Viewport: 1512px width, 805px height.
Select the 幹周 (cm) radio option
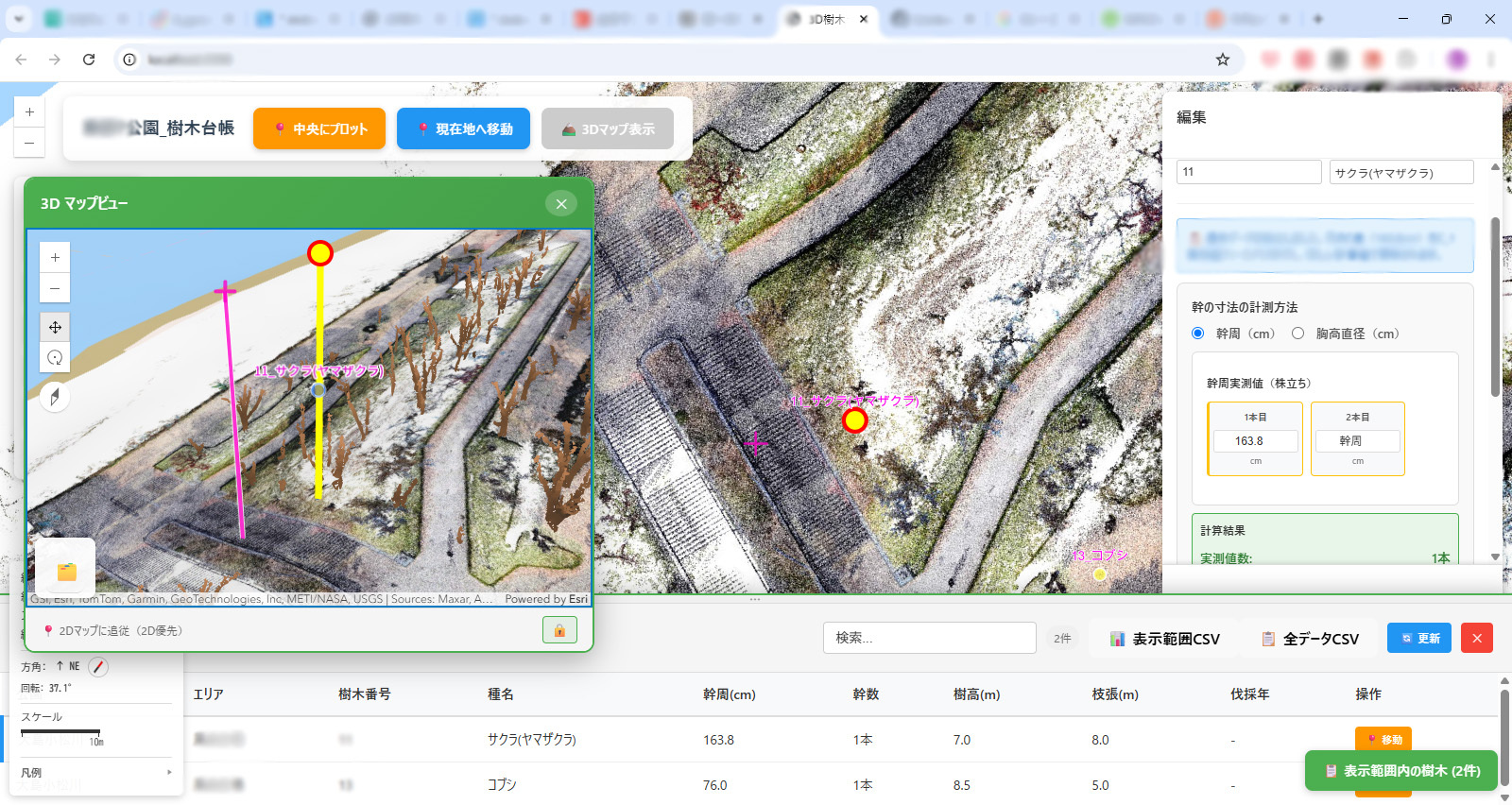(x=1198, y=334)
